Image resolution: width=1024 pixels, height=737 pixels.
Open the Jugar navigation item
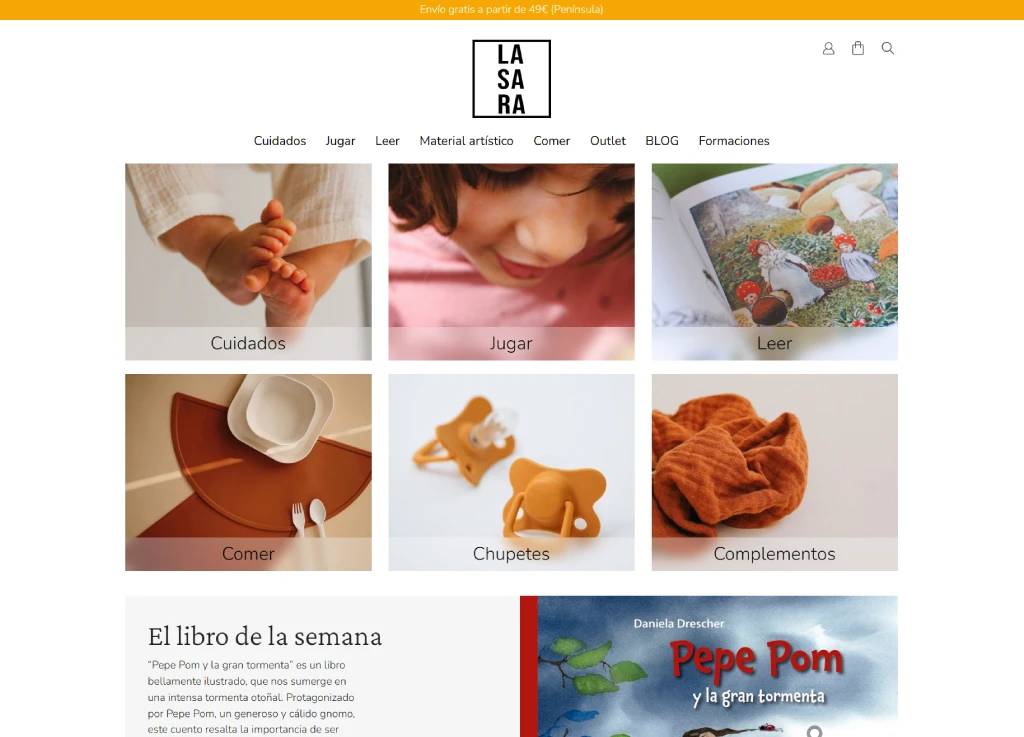340,141
